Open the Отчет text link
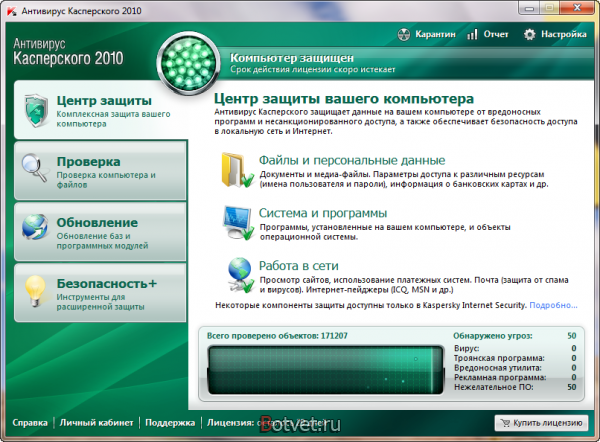Screen dimensions: 600x442 click(x=496, y=34)
